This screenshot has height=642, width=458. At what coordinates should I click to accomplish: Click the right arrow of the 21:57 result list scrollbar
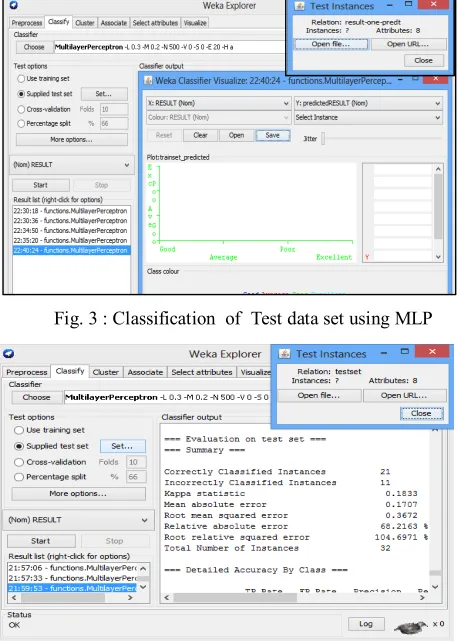(130, 598)
